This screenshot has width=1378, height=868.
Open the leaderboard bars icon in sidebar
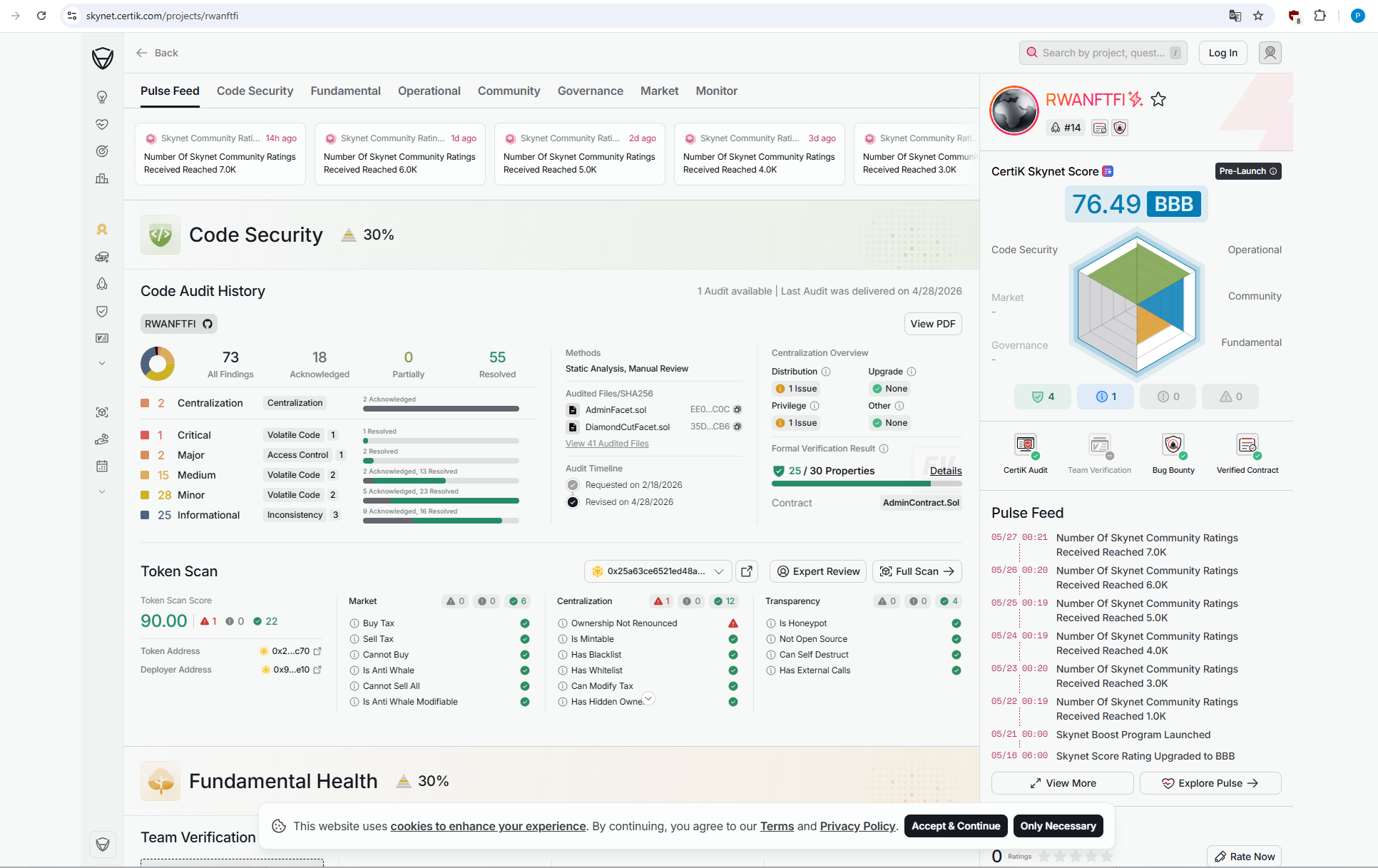(102, 178)
